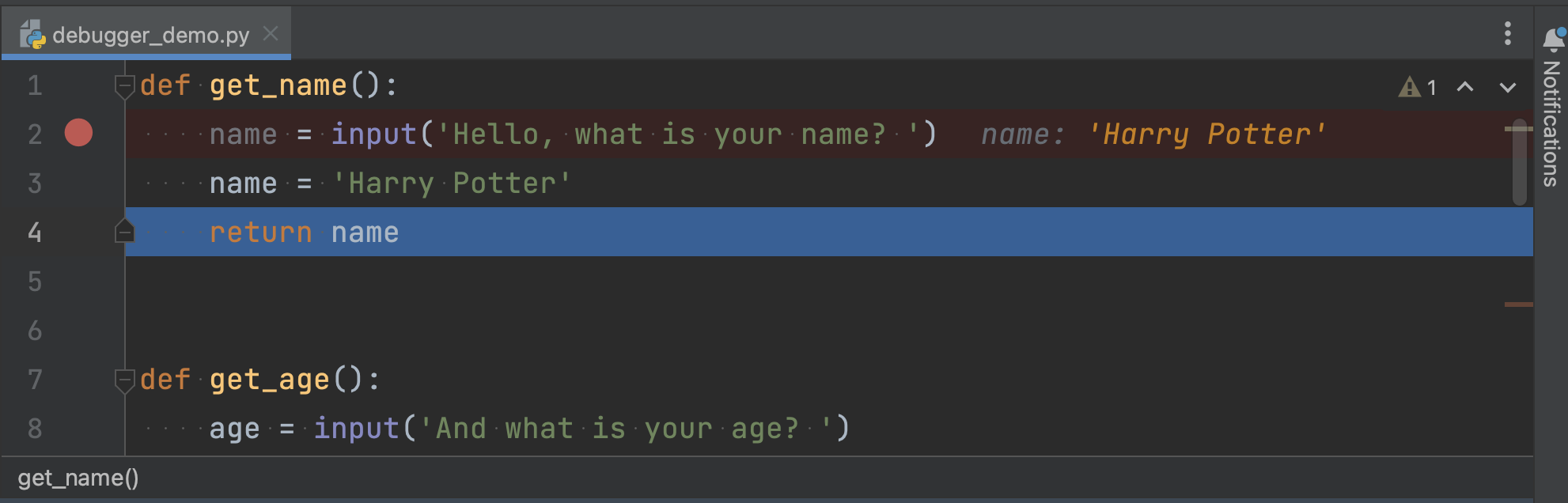Jump to next problem with down arrow
Viewport: 1568px width, 503px height.
click(x=1507, y=88)
